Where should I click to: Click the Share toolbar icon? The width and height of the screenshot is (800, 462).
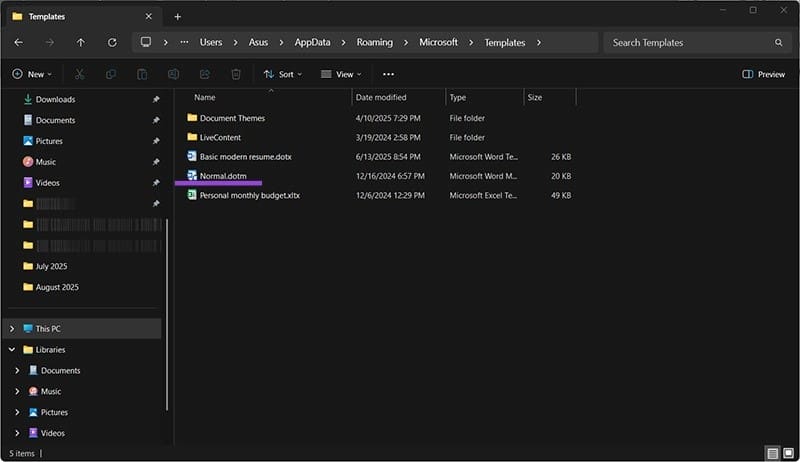pyautogui.click(x=205, y=74)
